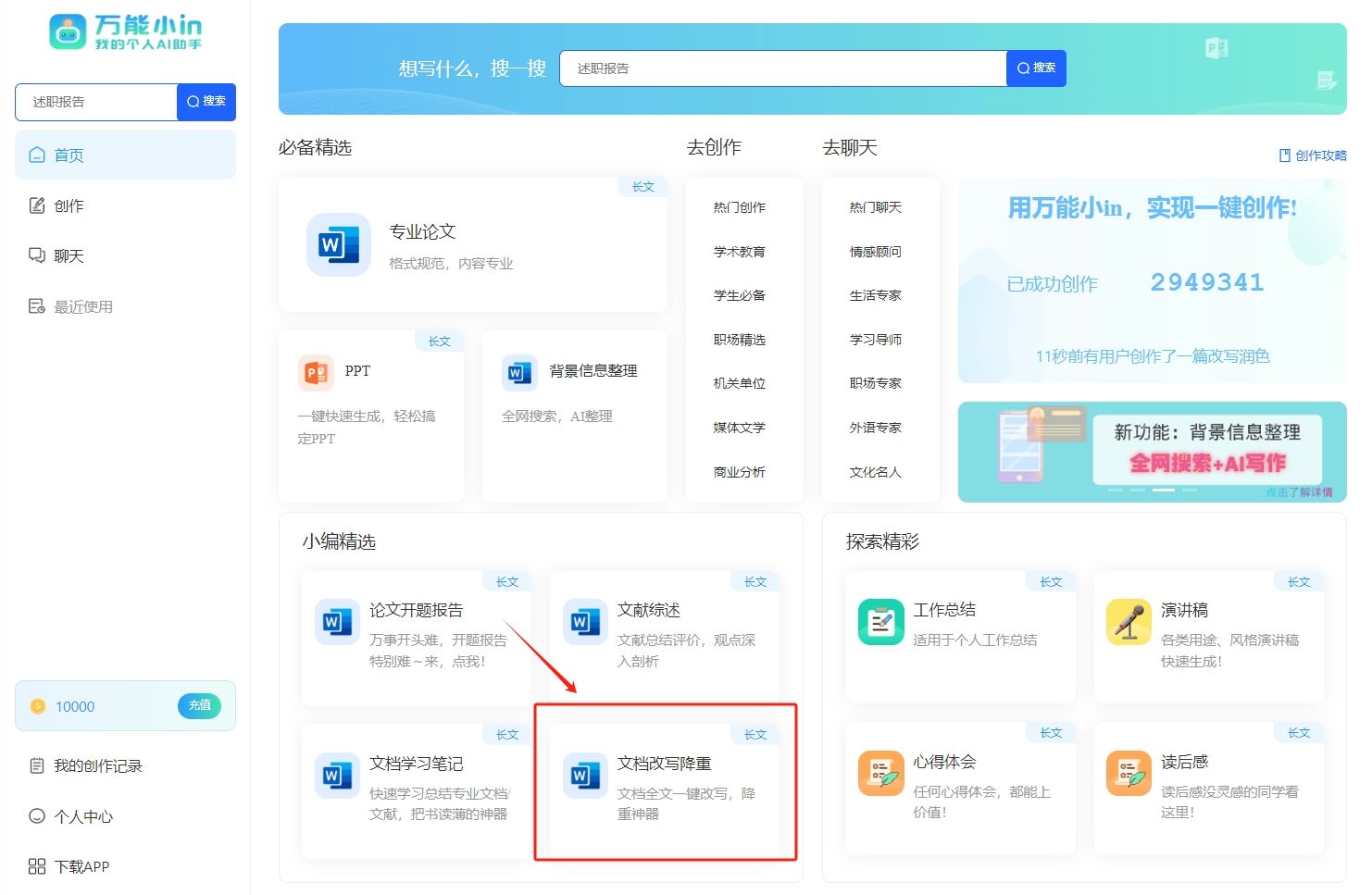Click the 演讲稿 title text
Viewport: 1372px width, 895px height.
(1184, 610)
